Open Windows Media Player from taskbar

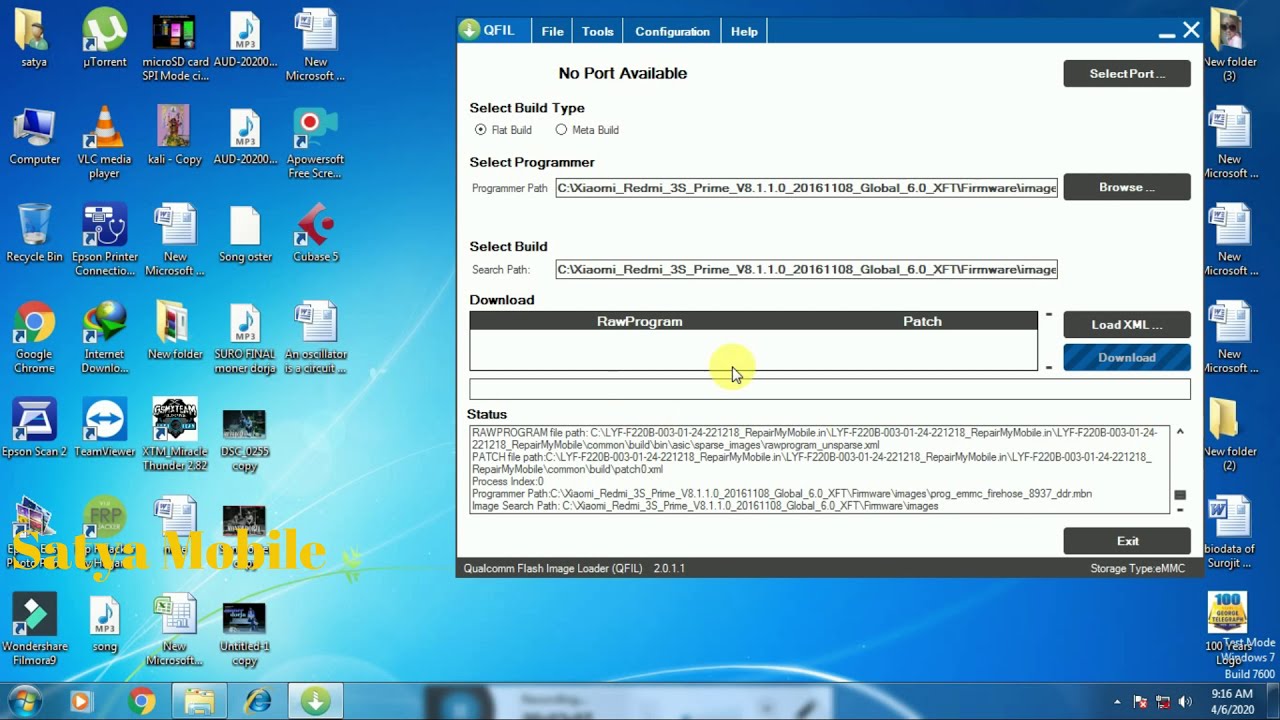[79, 702]
